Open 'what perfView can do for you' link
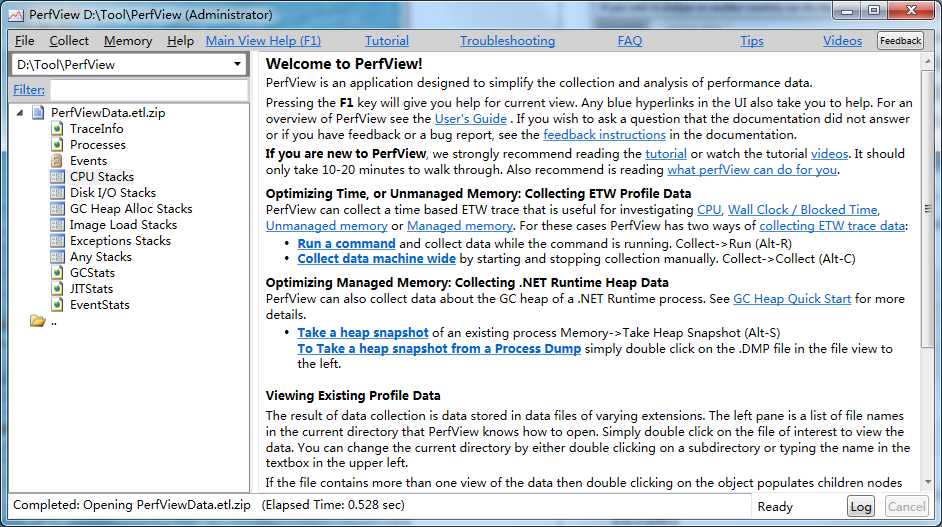This screenshot has height=527, width=942. pos(752,170)
